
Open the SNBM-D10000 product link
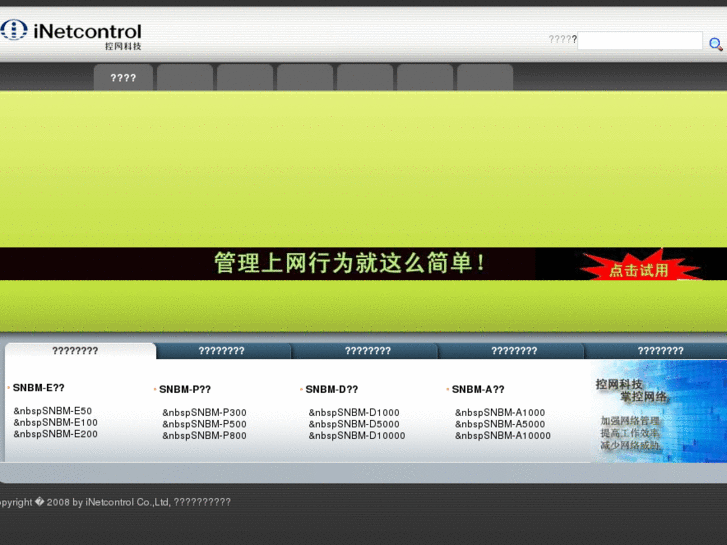pos(357,436)
